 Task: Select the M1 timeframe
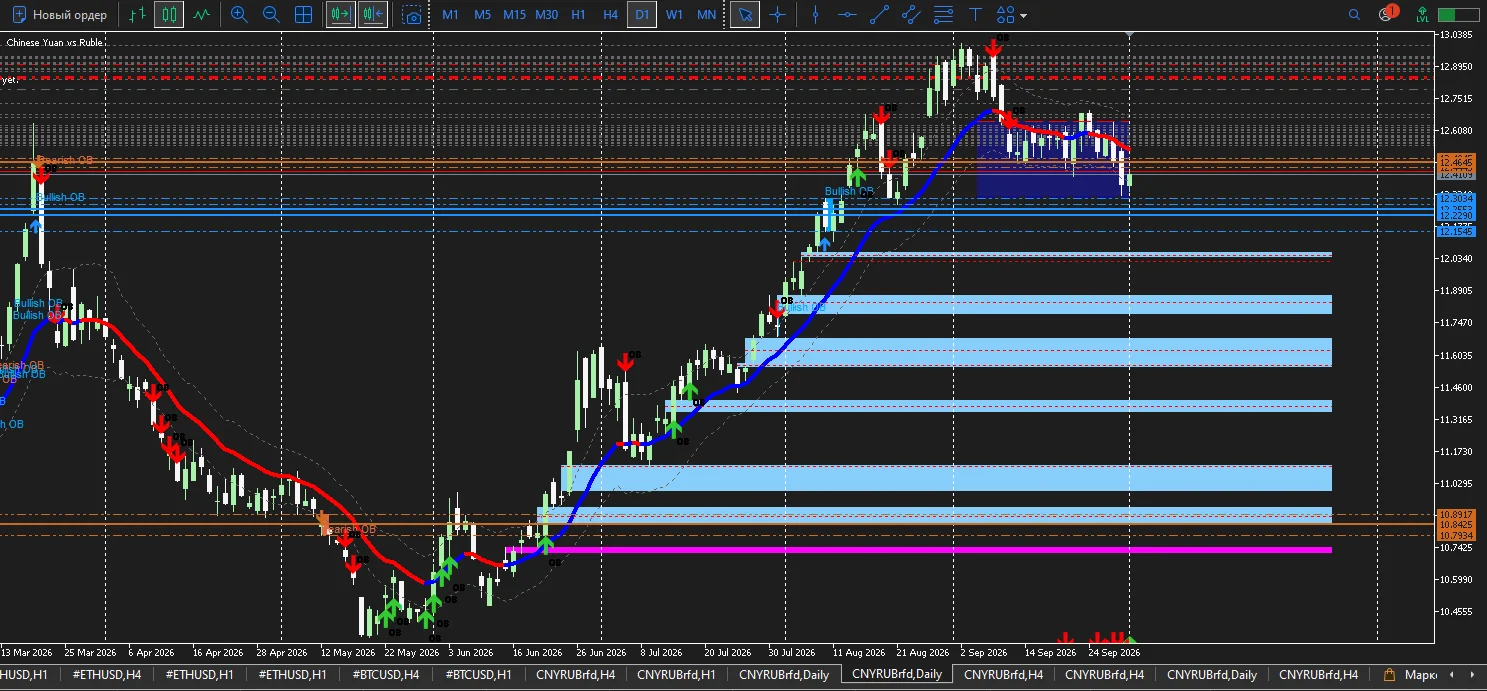tap(451, 15)
